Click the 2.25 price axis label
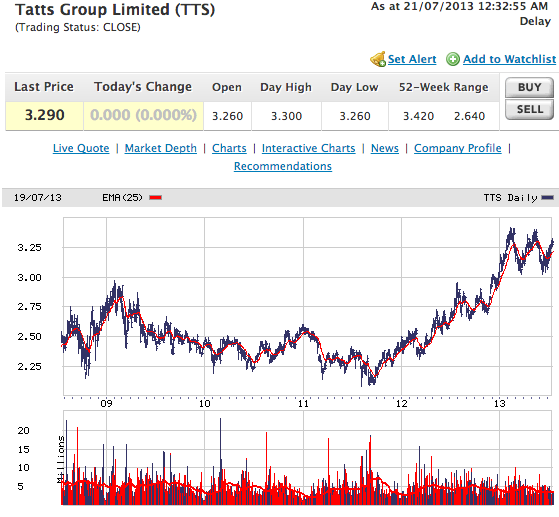This screenshot has height=517, width=559. (x=29, y=367)
